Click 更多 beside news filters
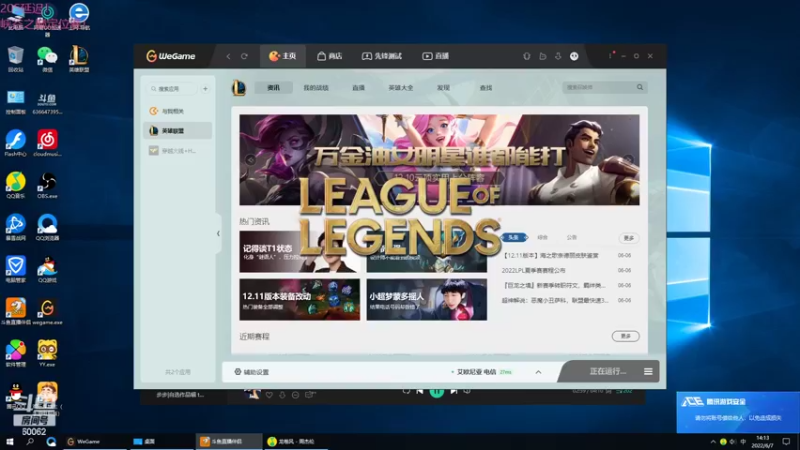The width and height of the screenshot is (800, 450). 629,238
